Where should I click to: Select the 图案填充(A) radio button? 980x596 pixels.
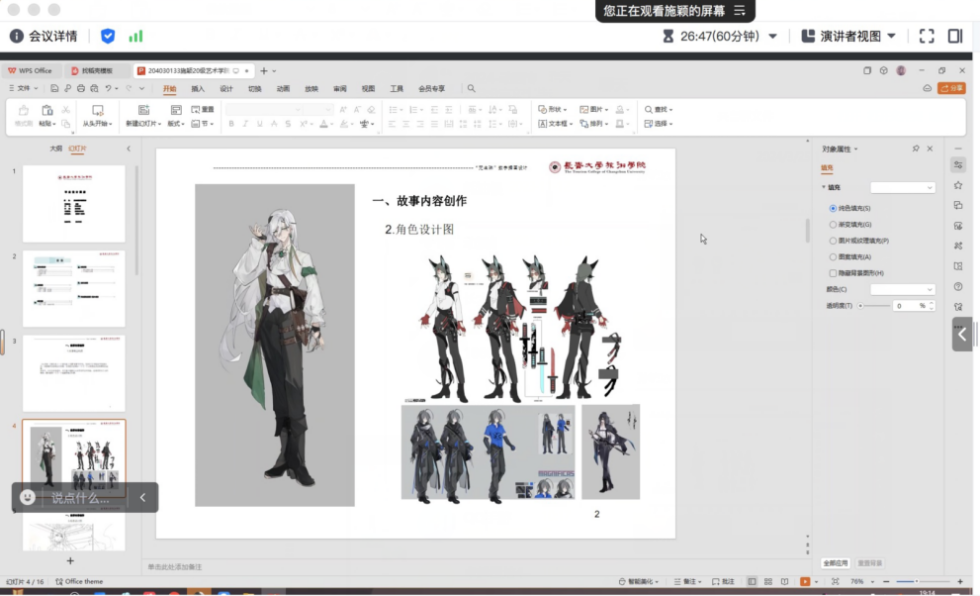coord(833,257)
